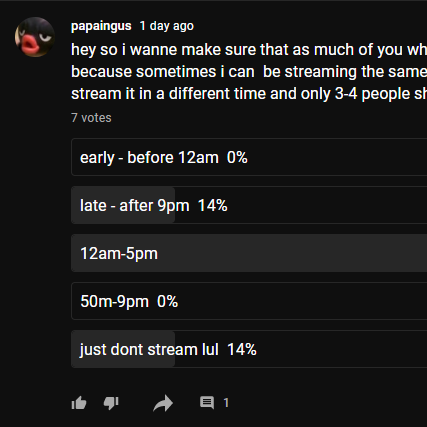Viewport: 427px width, 427px height.
Task: Open the post via '1 day ago' timestamp
Action: point(166,26)
